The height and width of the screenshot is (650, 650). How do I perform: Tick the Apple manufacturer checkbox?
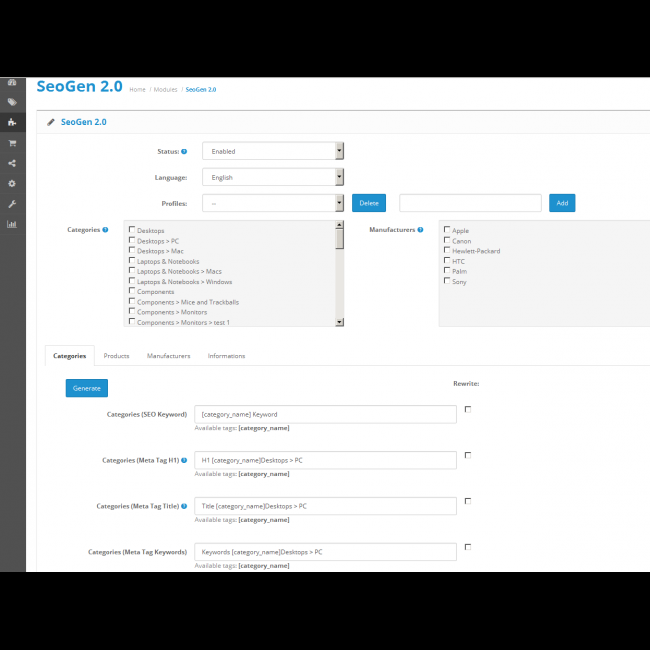pos(447,230)
